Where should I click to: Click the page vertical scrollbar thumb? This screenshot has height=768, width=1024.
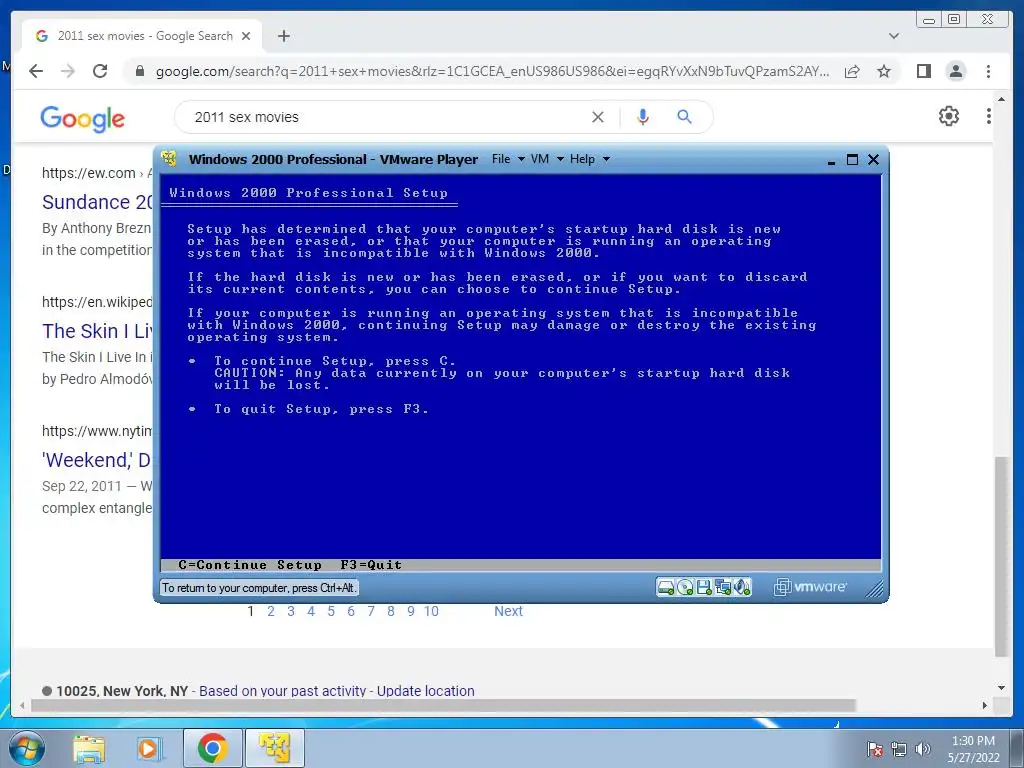(x=1000, y=556)
